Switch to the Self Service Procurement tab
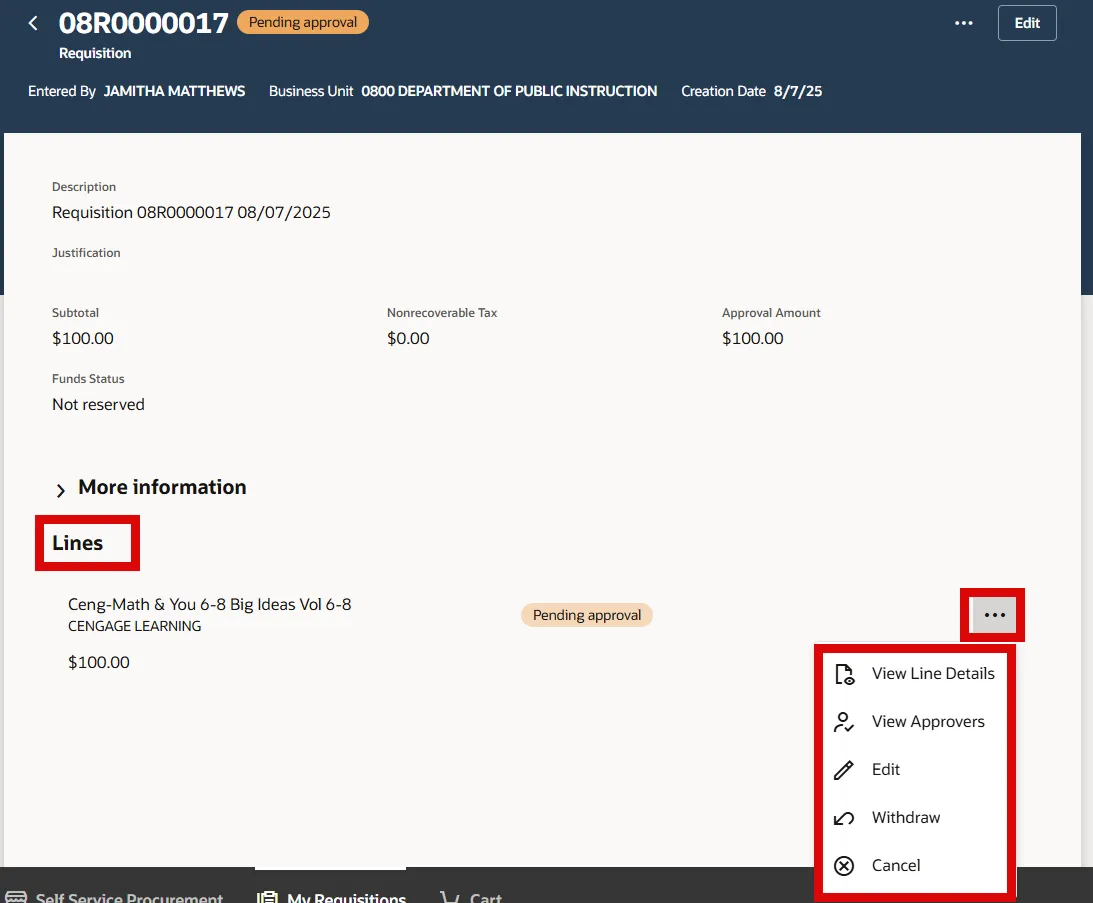Viewport: 1093px width, 903px height. (x=115, y=897)
